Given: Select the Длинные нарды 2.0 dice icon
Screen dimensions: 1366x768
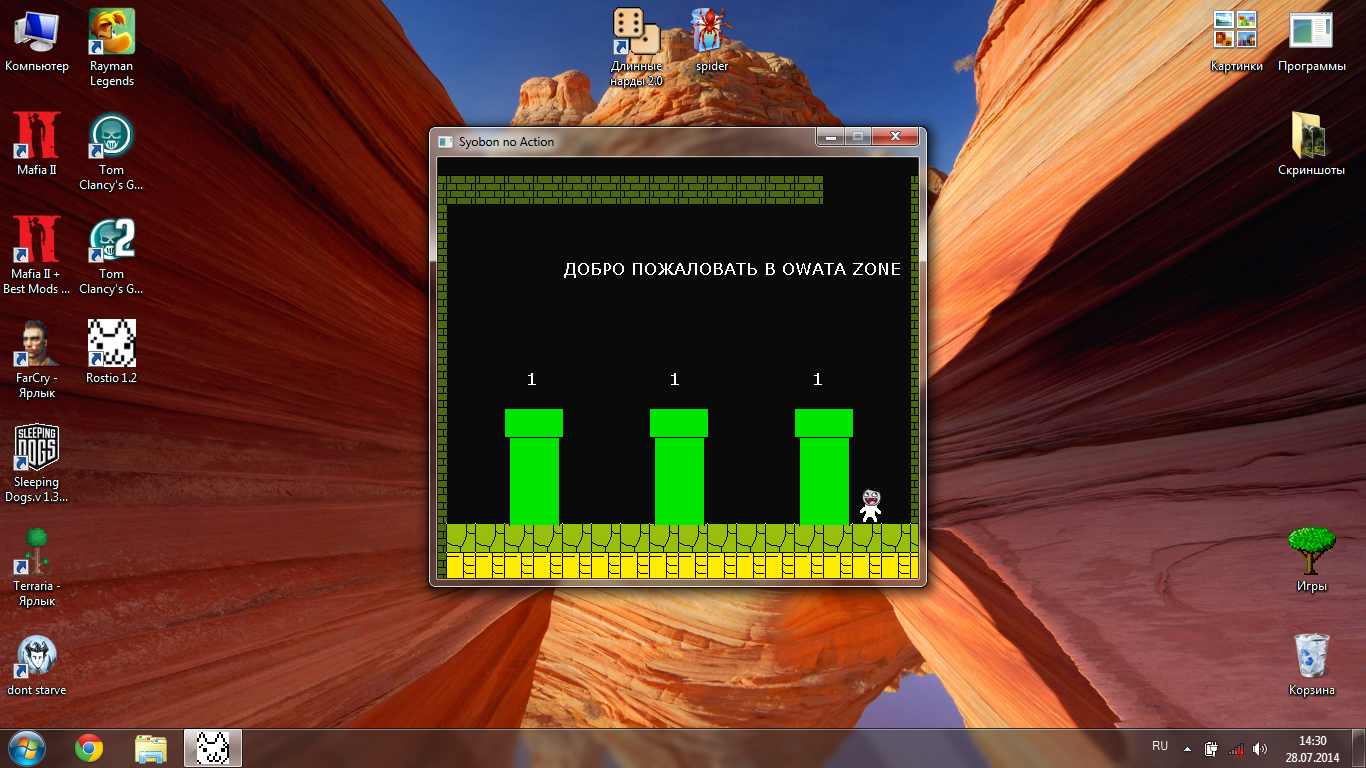Looking at the screenshot, I should (637, 32).
